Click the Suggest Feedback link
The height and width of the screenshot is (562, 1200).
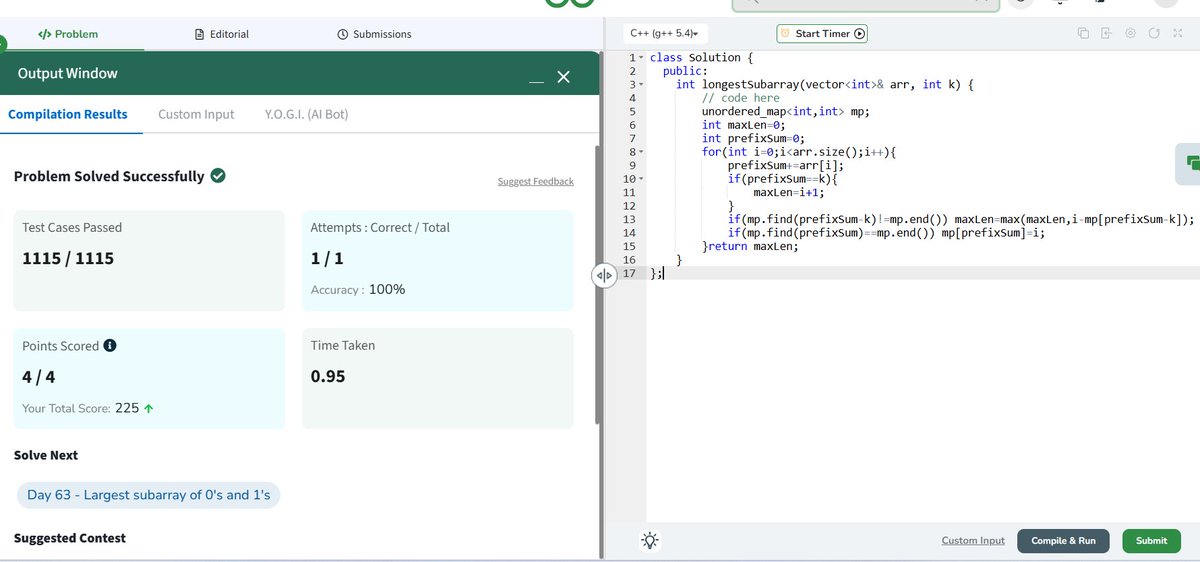coord(535,181)
